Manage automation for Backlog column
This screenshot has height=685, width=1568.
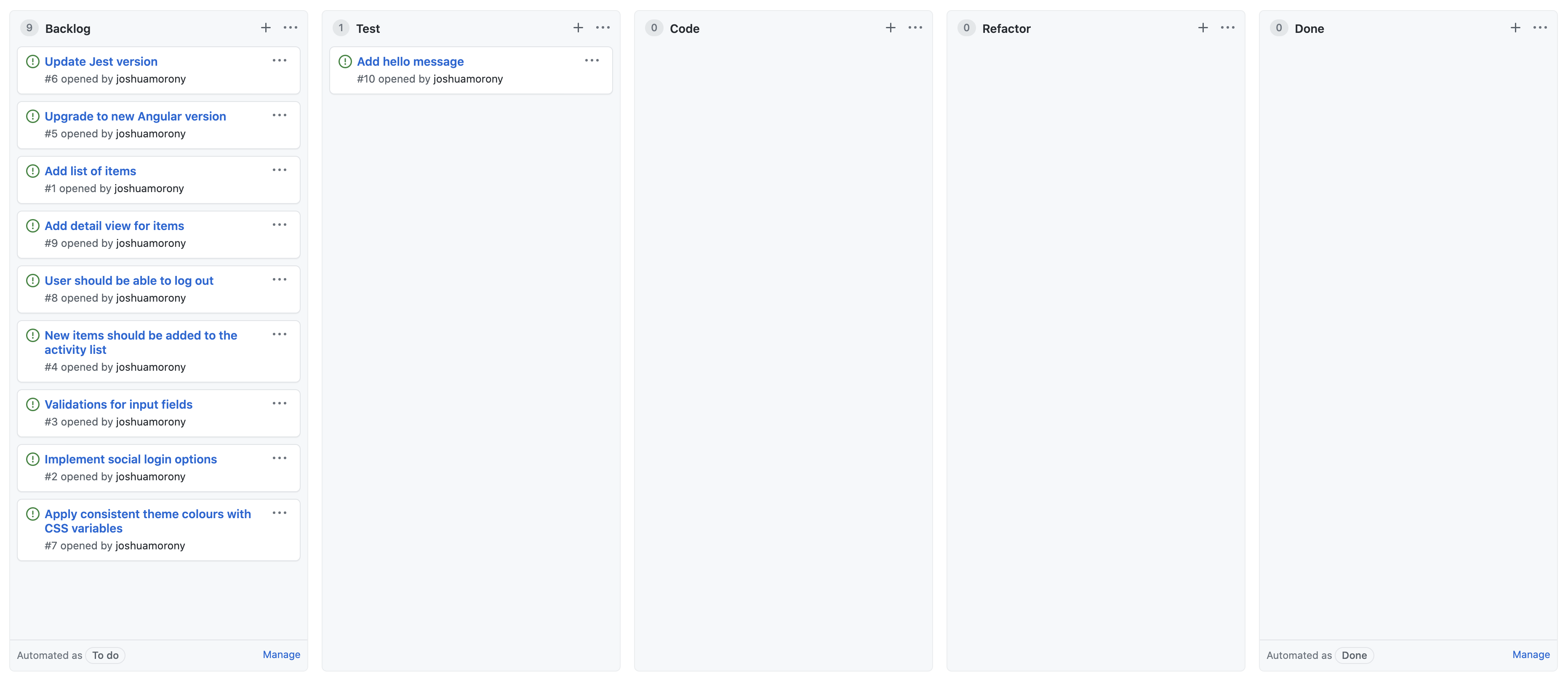pos(281,655)
